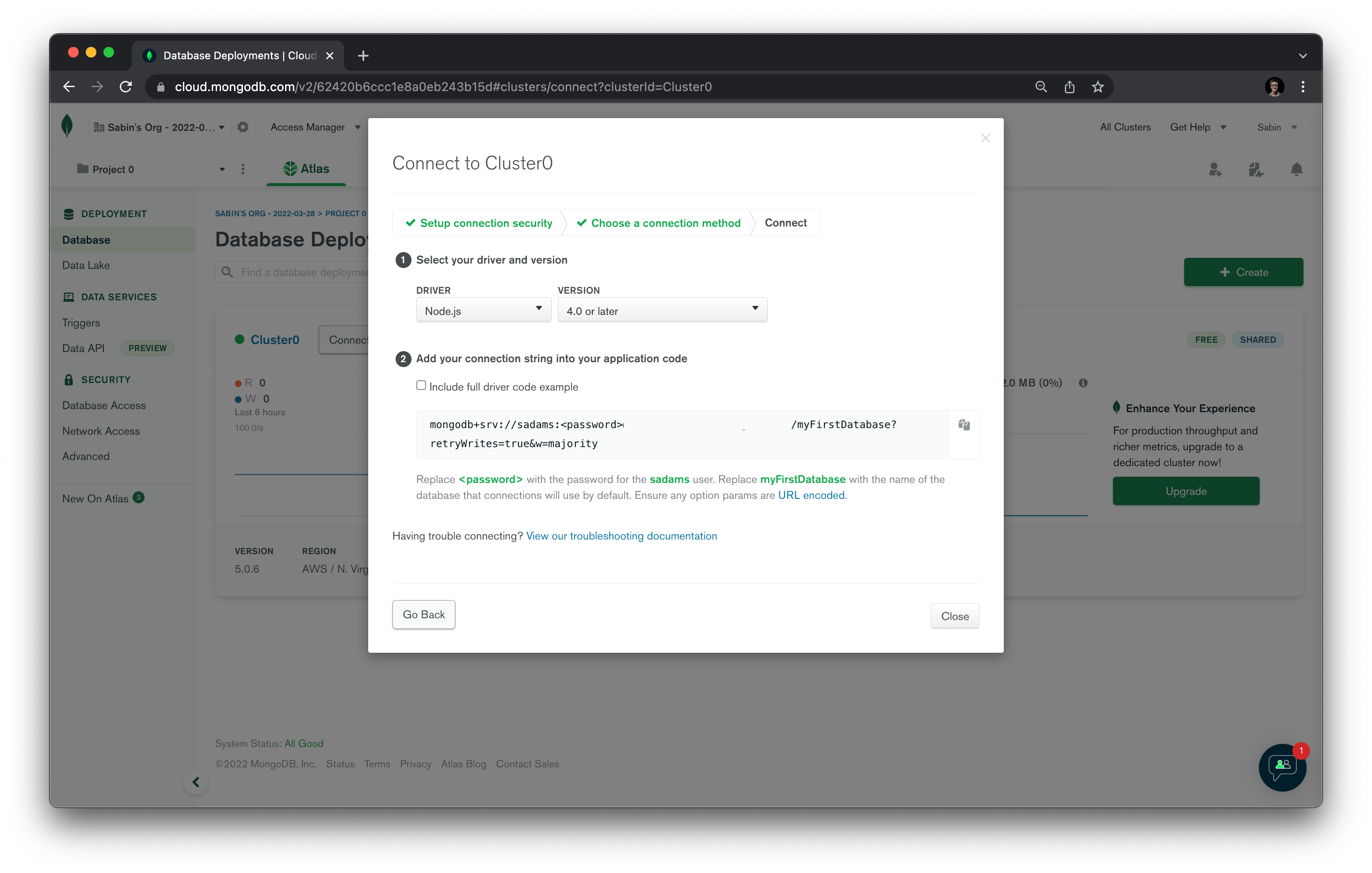This screenshot has width=1372, height=873.
Task: Tick Include full driver code example
Action: pos(421,386)
